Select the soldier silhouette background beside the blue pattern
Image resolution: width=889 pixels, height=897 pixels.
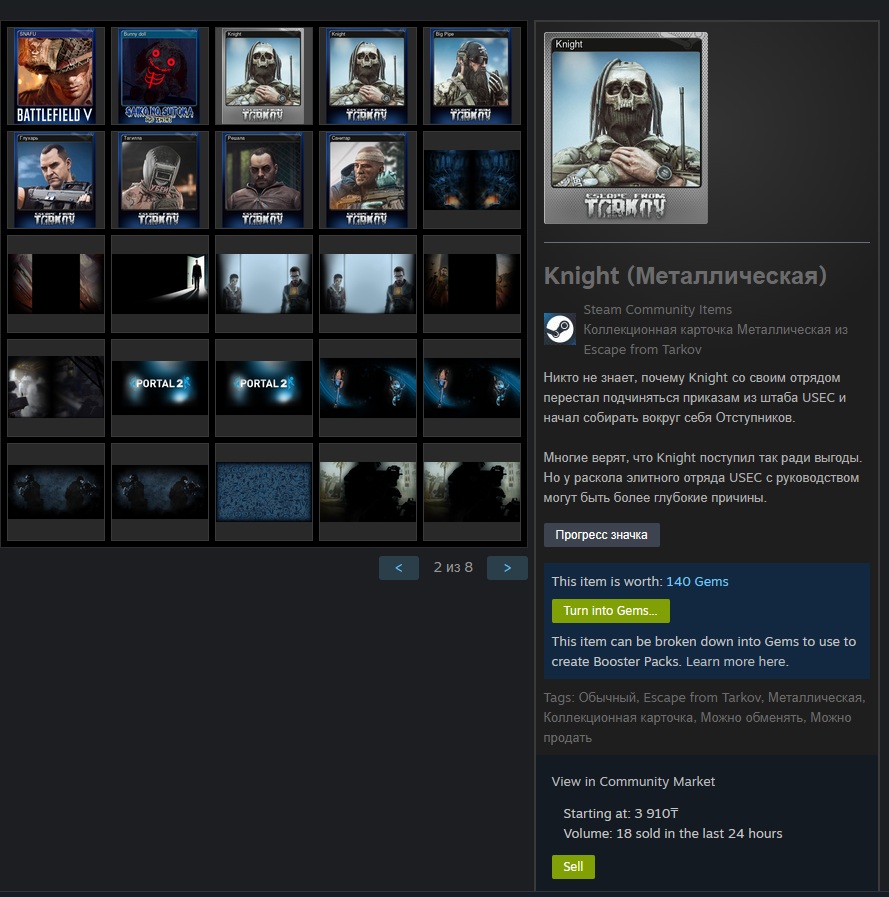point(368,493)
